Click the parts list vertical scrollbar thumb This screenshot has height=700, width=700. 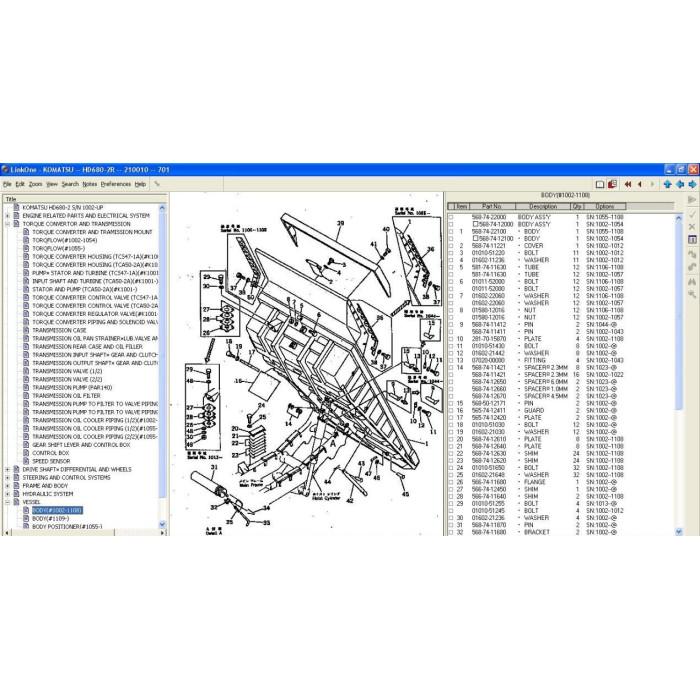(x=679, y=315)
